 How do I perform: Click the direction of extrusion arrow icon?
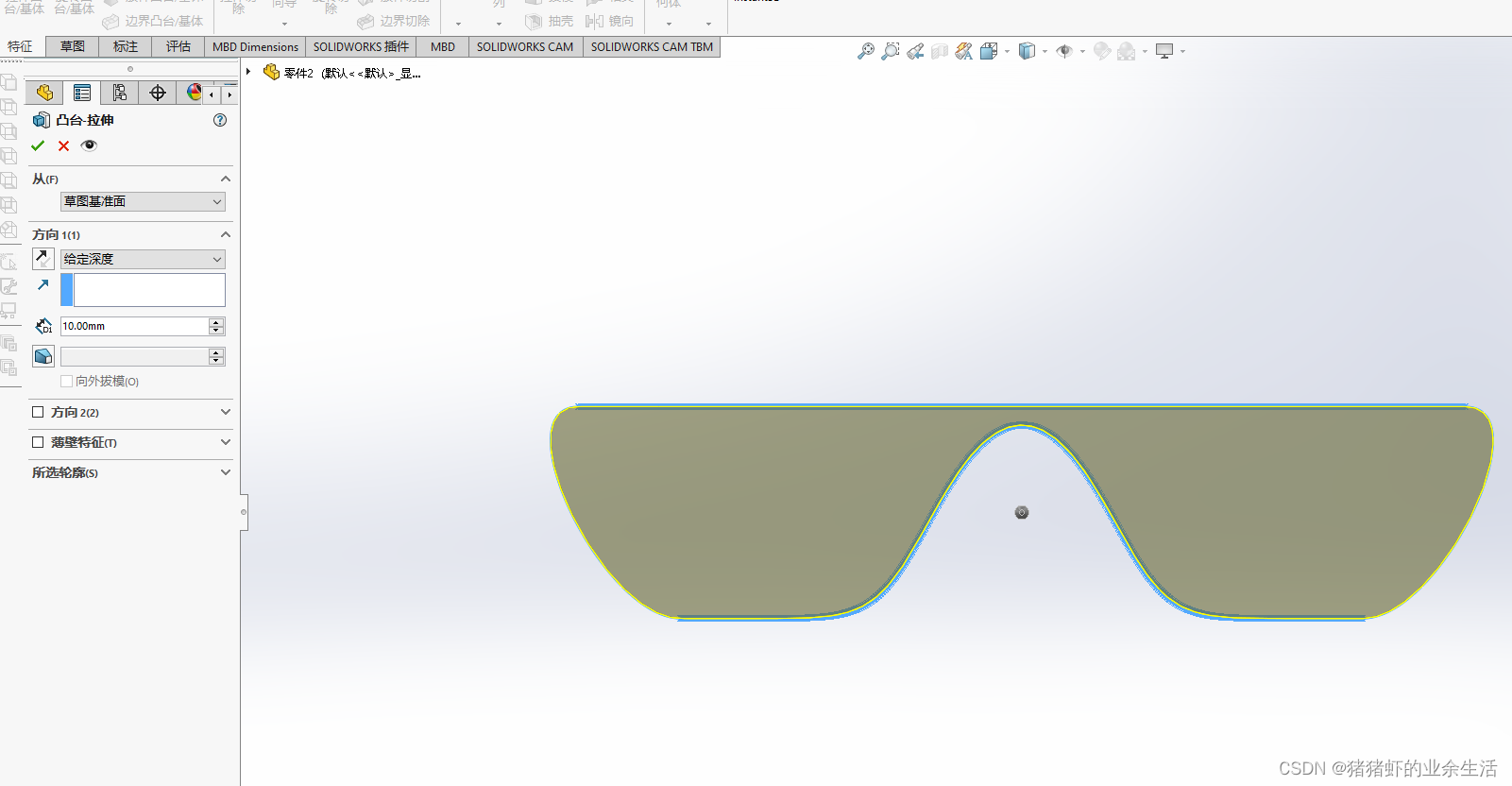(43, 284)
